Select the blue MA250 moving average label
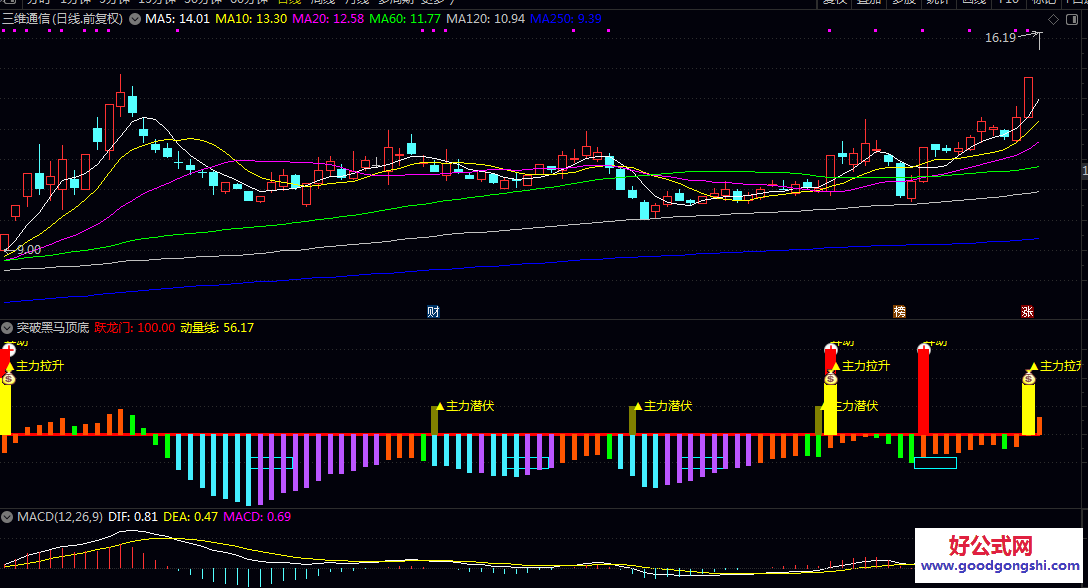 (565, 18)
